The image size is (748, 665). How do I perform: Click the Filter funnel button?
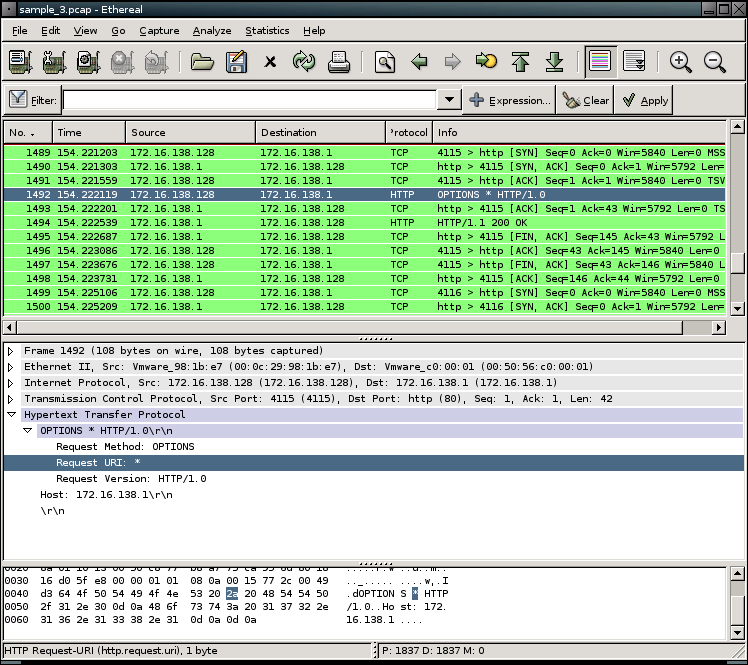tap(32, 100)
